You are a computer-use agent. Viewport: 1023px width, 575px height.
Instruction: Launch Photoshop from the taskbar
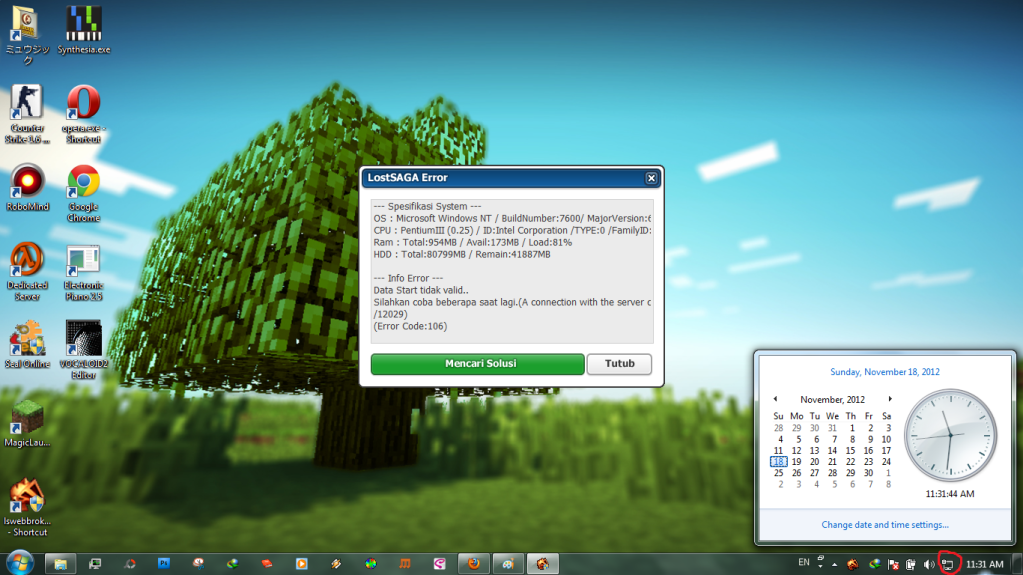(x=164, y=563)
